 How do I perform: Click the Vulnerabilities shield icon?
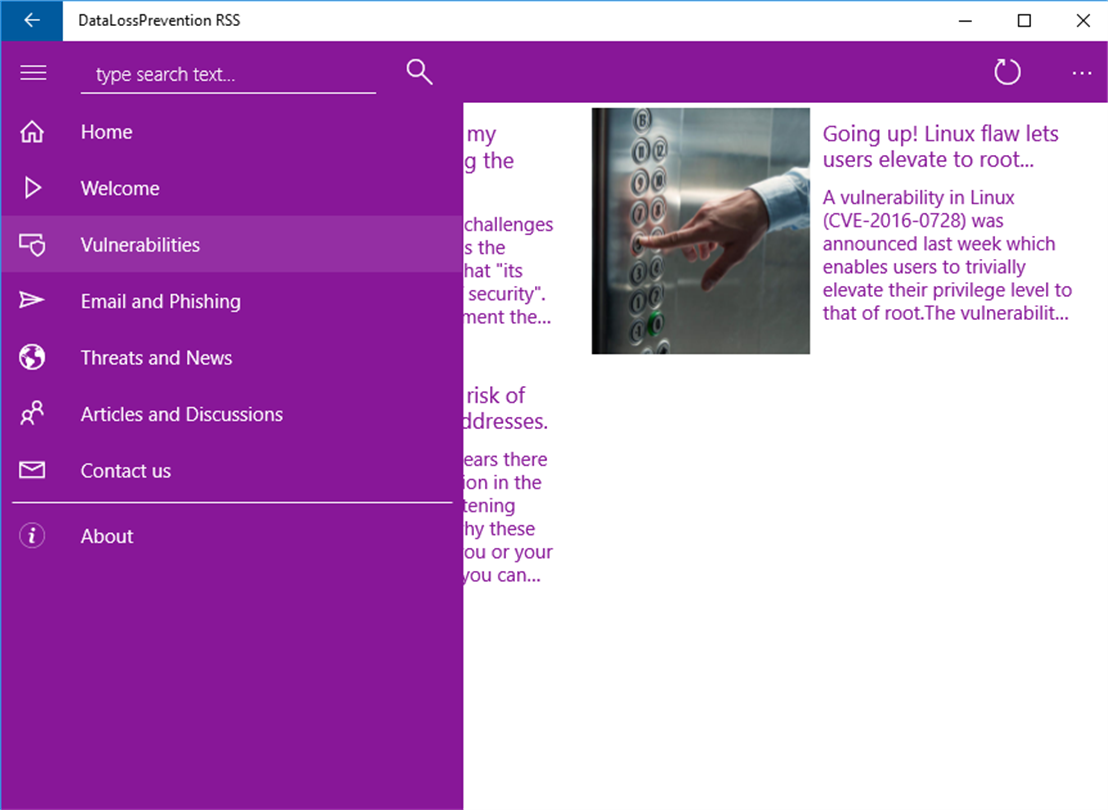pos(33,245)
